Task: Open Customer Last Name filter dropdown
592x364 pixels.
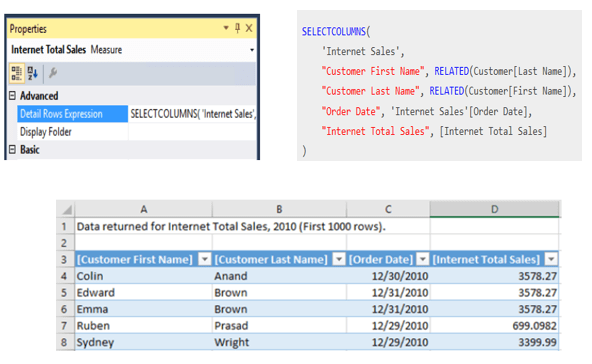Action: pos(339,259)
